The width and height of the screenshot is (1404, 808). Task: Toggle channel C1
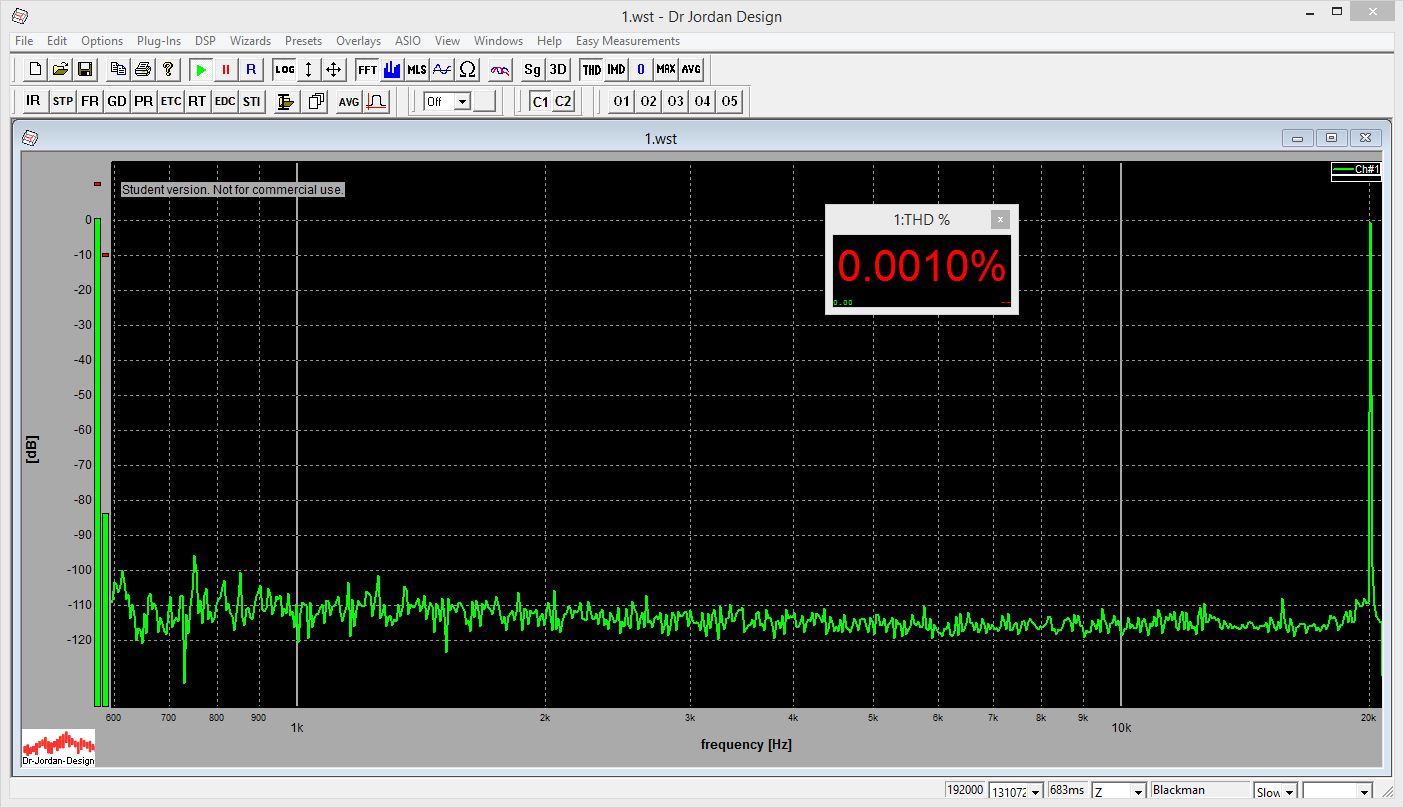(x=540, y=101)
